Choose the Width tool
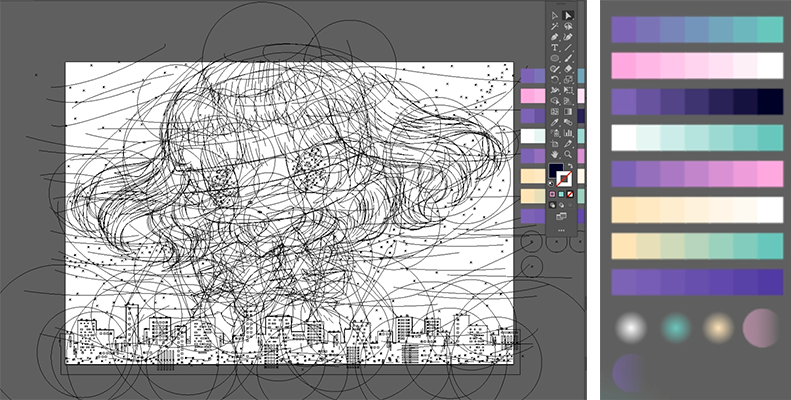Image resolution: width=791 pixels, height=400 pixels. tap(555, 90)
